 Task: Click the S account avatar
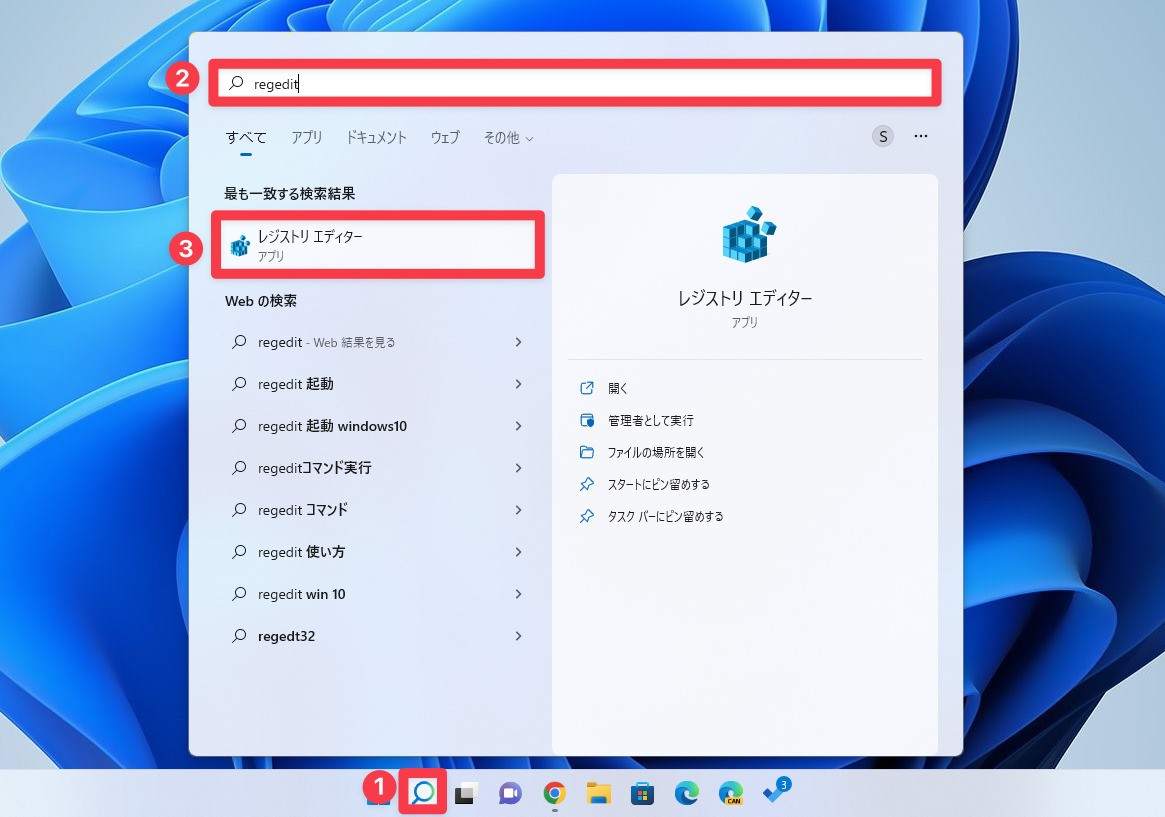883,137
